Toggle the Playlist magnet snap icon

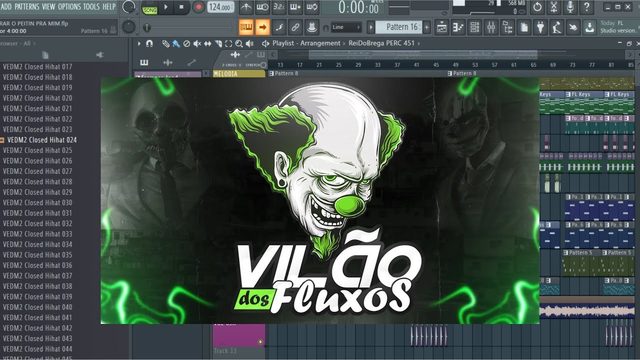pos(149,43)
